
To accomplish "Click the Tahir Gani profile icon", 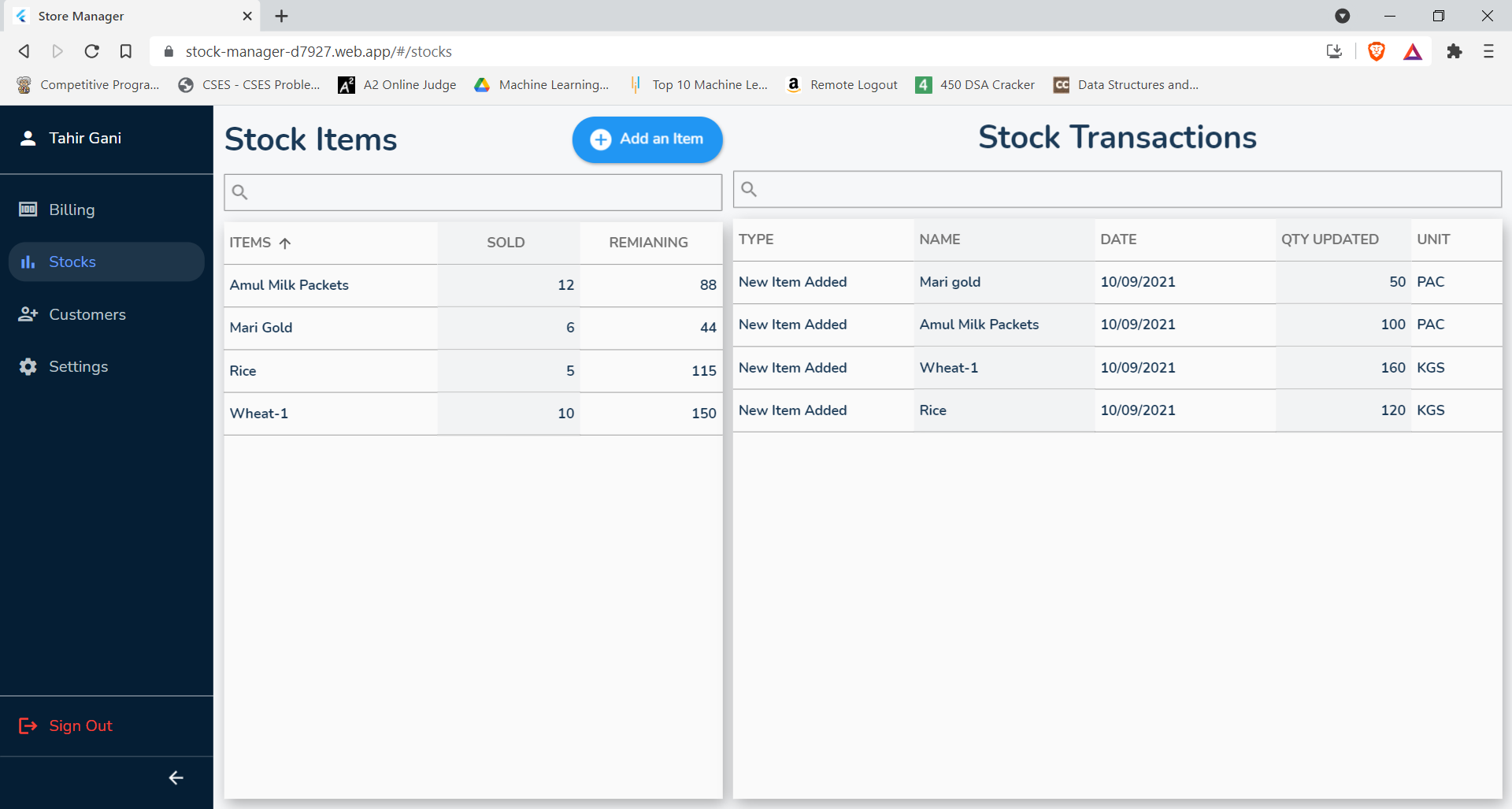I will click(28, 138).
